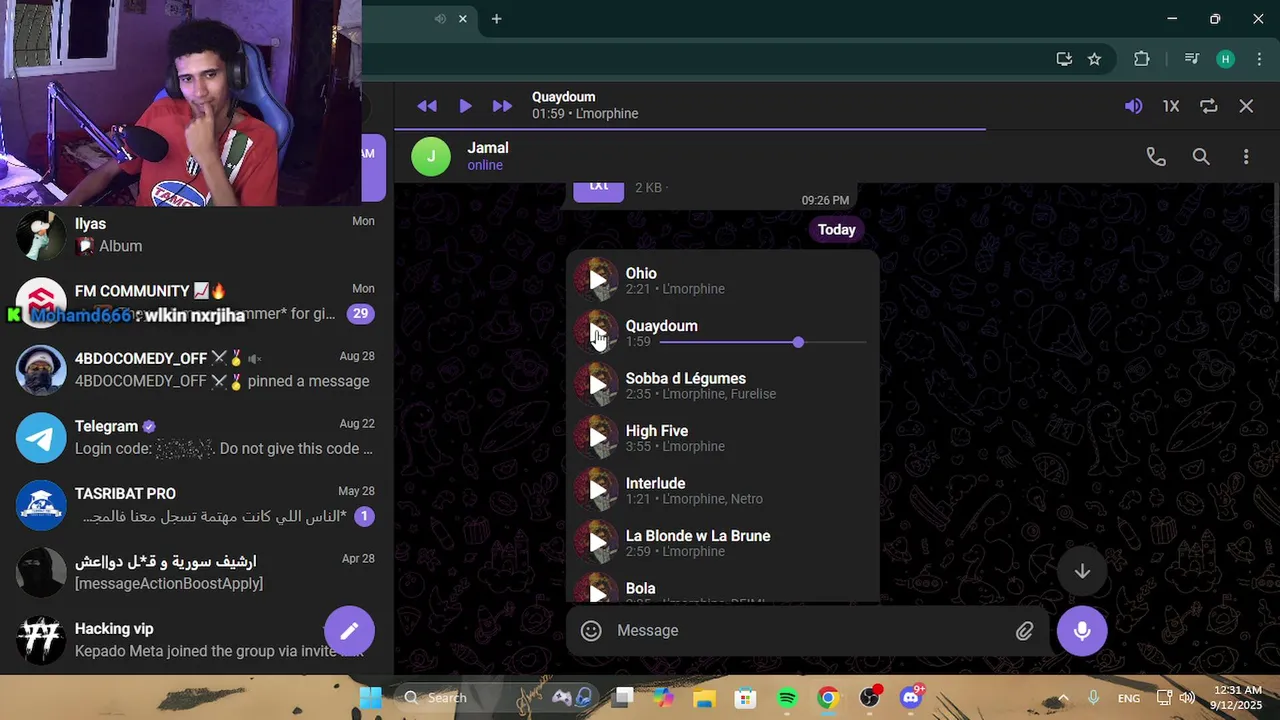Open the clock and date panel
Image resolution: width=1280 pixels, height=720 pixels.
tap(1236, 698)
